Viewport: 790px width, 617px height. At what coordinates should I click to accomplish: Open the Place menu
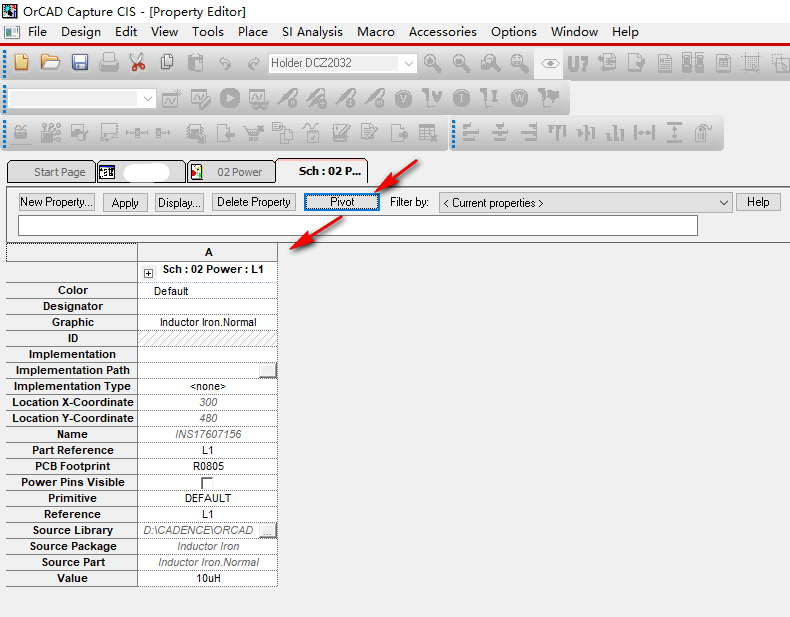252,32
